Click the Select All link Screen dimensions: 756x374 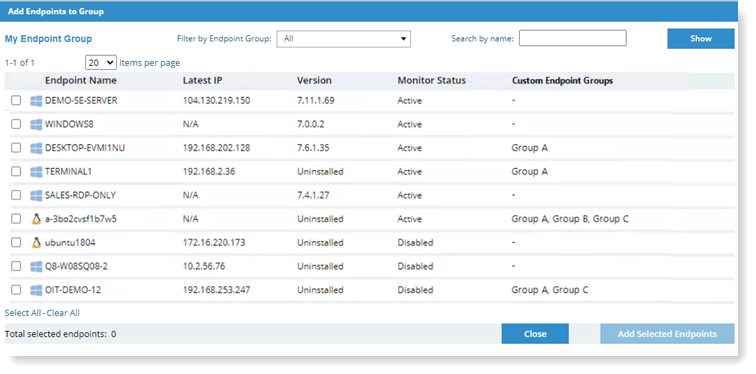(23, 313)
